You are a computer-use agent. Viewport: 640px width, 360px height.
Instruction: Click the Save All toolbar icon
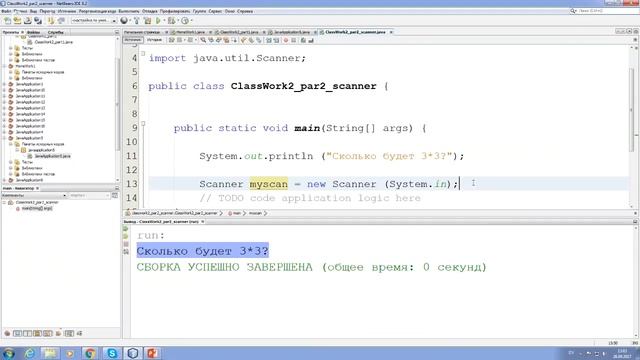coord(38,20)
